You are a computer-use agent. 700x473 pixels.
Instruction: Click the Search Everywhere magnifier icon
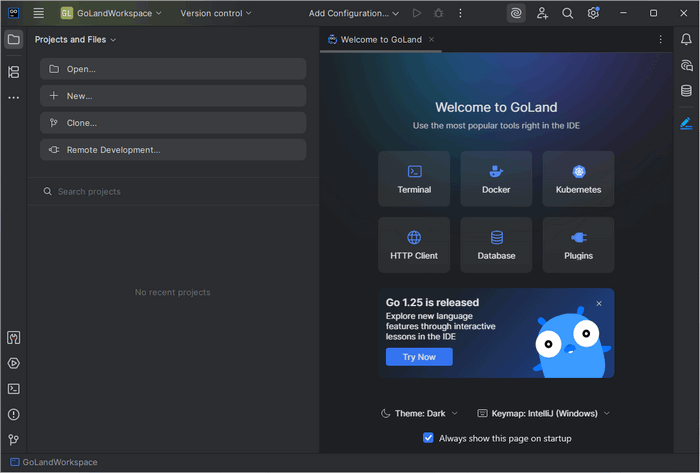(567, 14)
